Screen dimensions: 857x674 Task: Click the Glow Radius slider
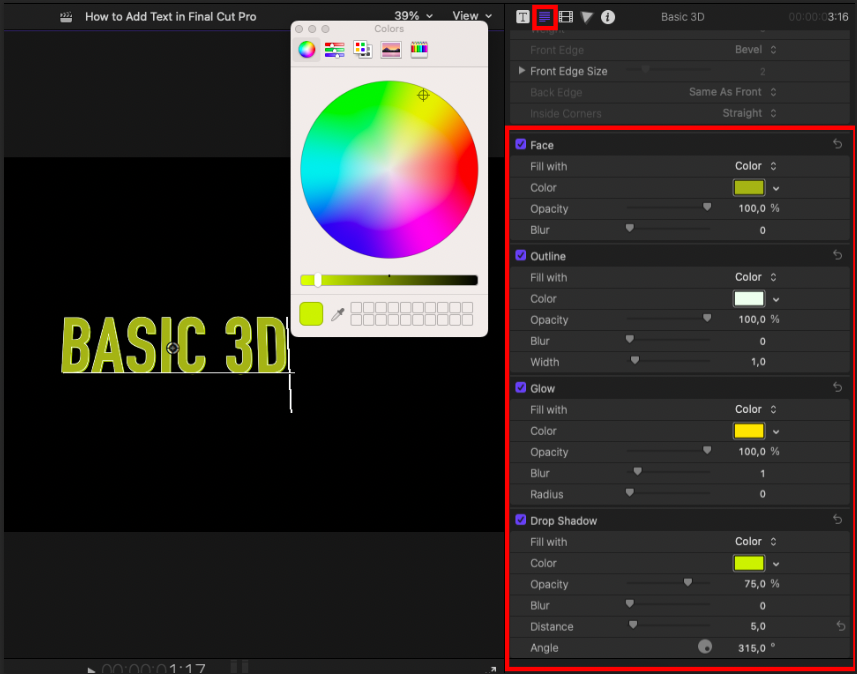(x=668, y=494)
